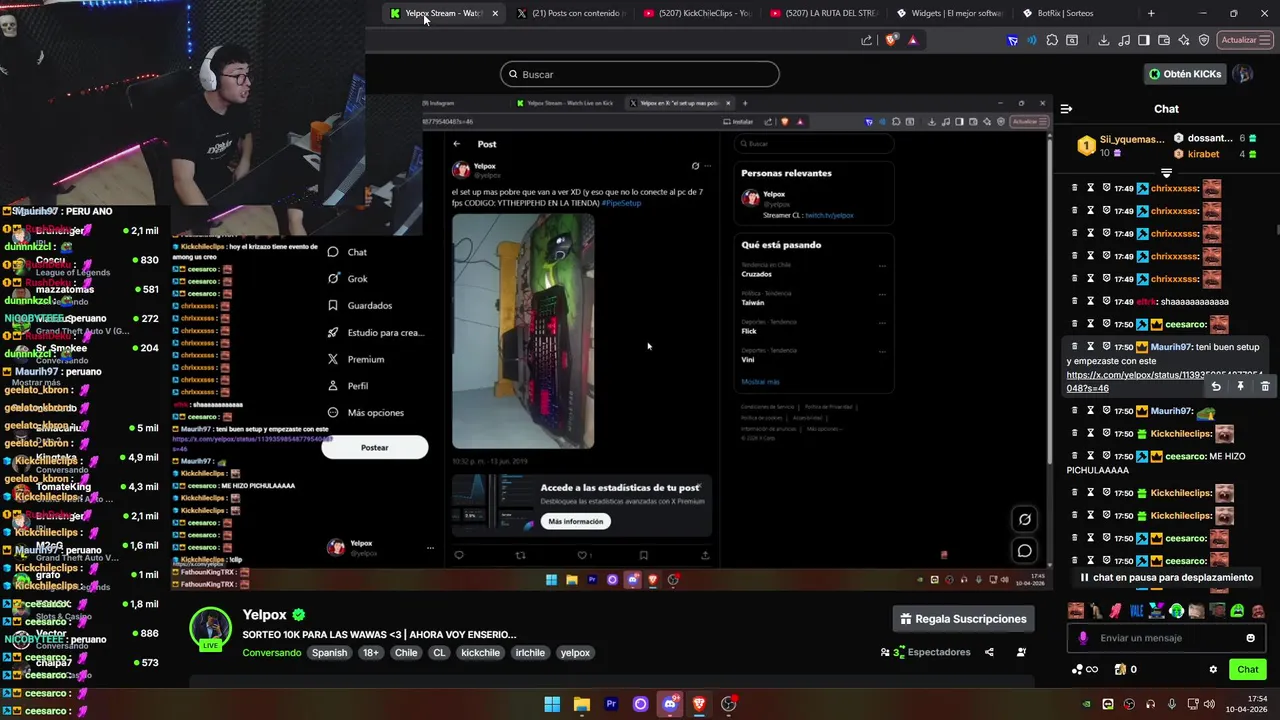Open Adobe Premiere Pro from taskbar
This screenshot has height=720, width=1280.
(x=611, y=704)
